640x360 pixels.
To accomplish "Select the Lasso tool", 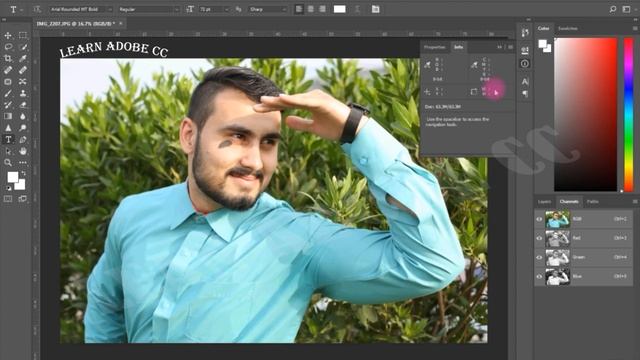I will click(8, 47).
